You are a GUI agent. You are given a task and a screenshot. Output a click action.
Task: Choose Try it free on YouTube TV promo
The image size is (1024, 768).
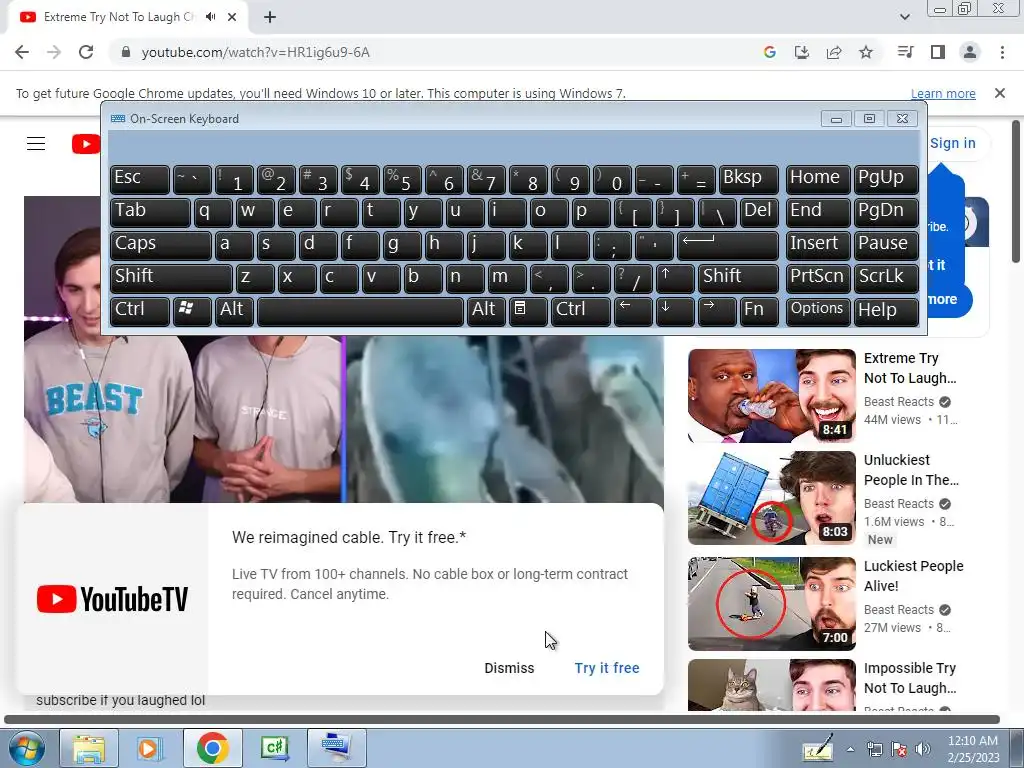click(607, 668)
